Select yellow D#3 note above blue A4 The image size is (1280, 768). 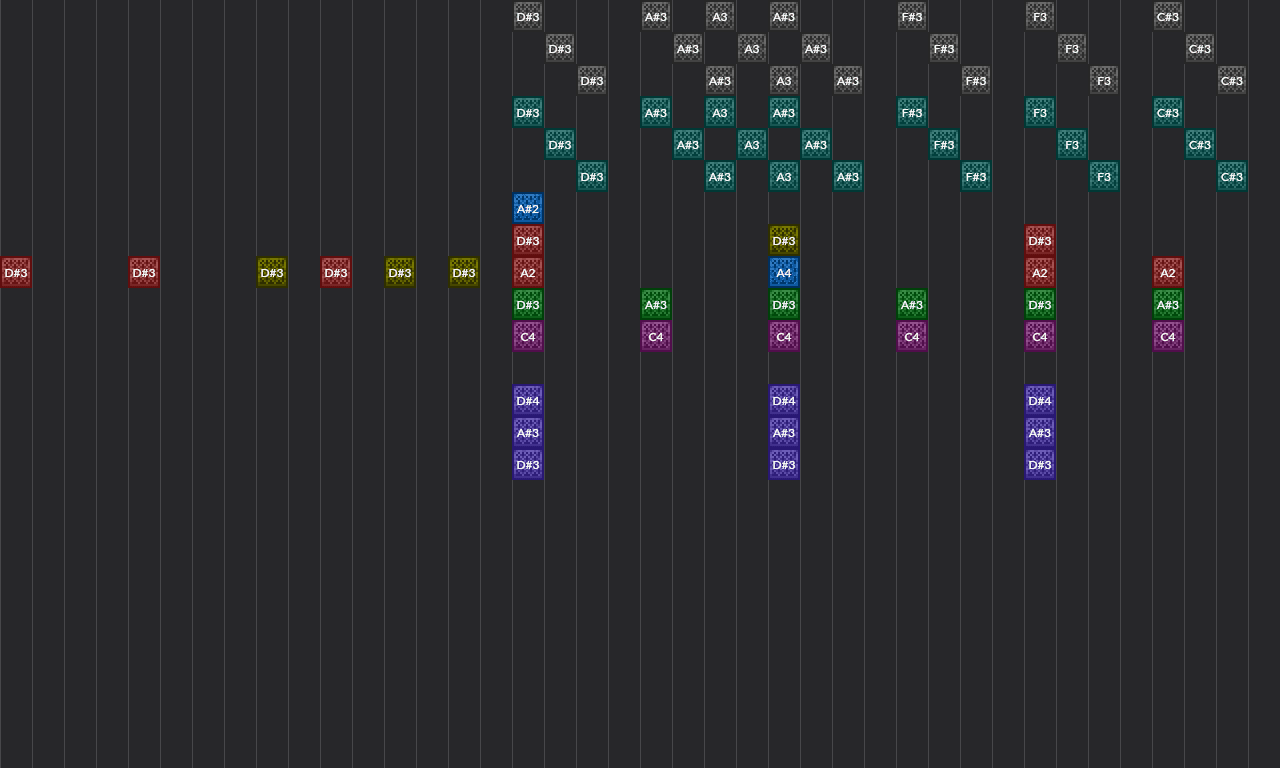coord(784,240)
